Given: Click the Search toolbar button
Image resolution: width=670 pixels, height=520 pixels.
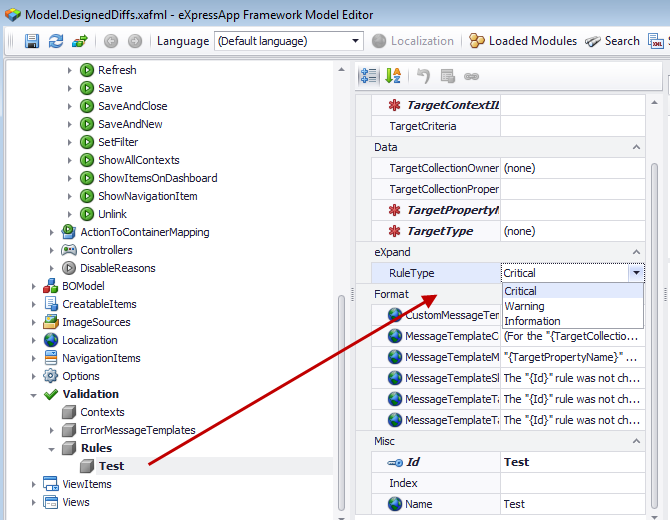Looking at the screenshot, I should point(613,41).
